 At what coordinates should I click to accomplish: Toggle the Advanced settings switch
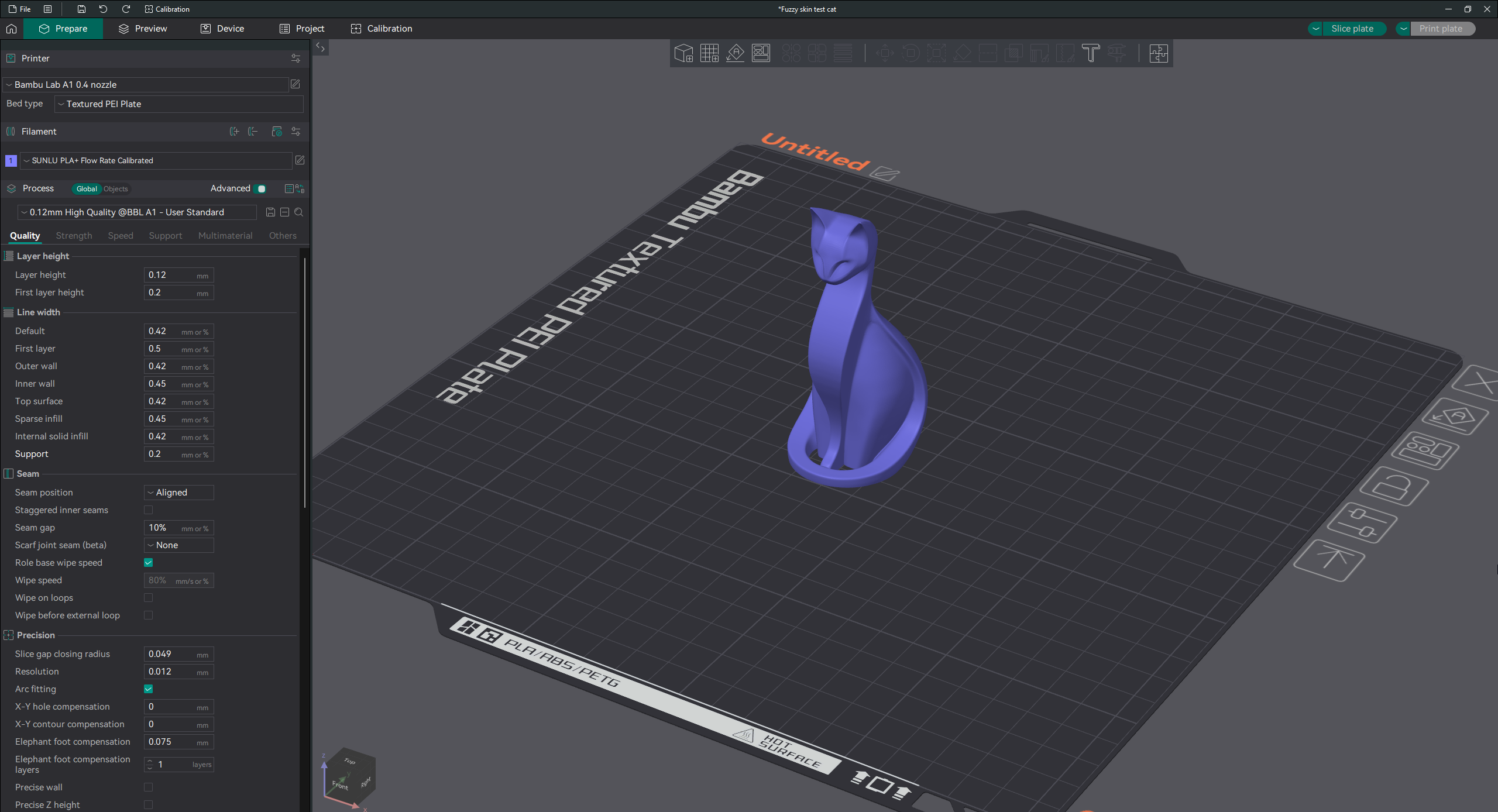tap(261, 188)
